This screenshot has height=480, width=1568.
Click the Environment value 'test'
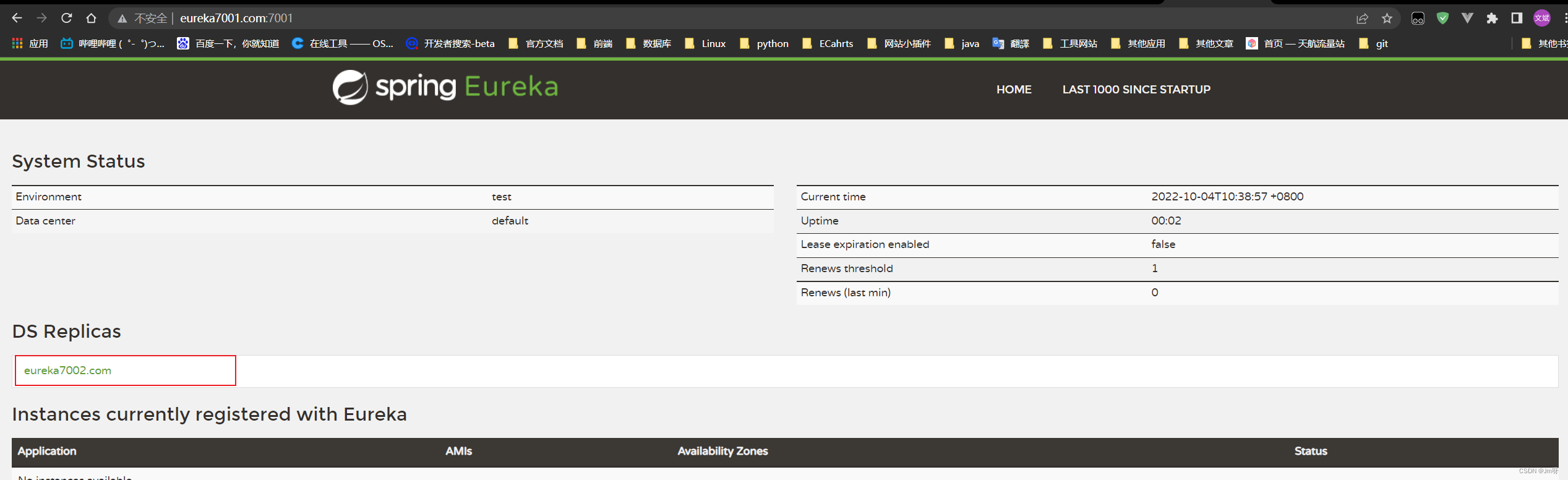502,197
